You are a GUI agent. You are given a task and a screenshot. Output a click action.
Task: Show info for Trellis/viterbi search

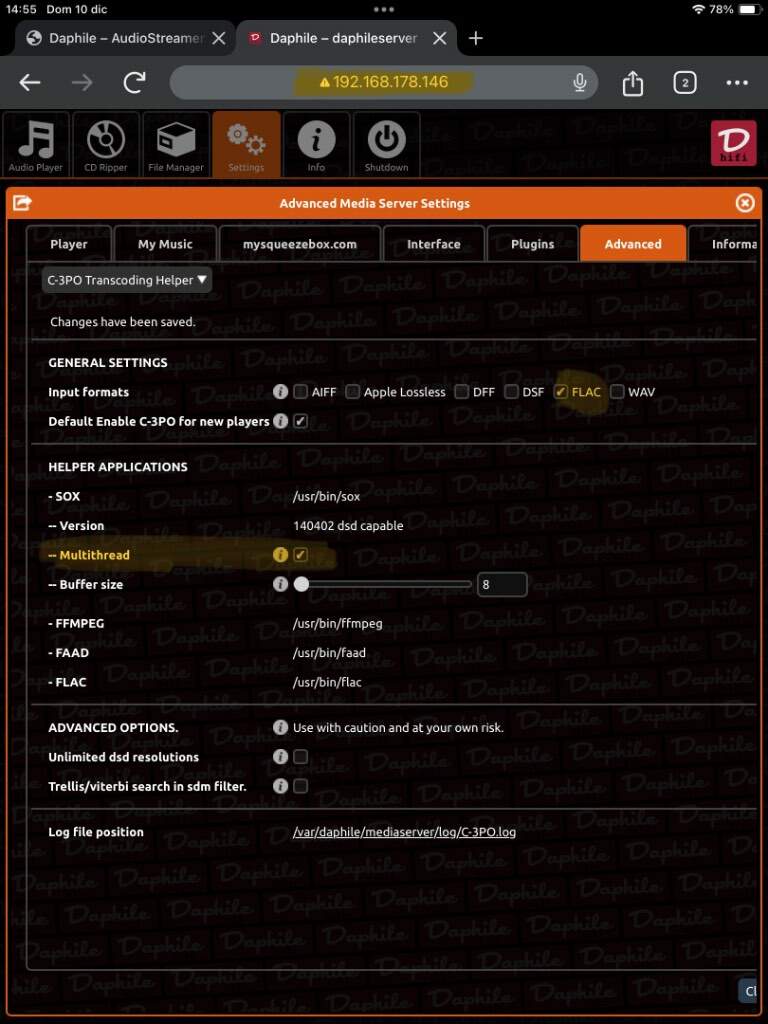pyautogui.click(x=280, y=786)
